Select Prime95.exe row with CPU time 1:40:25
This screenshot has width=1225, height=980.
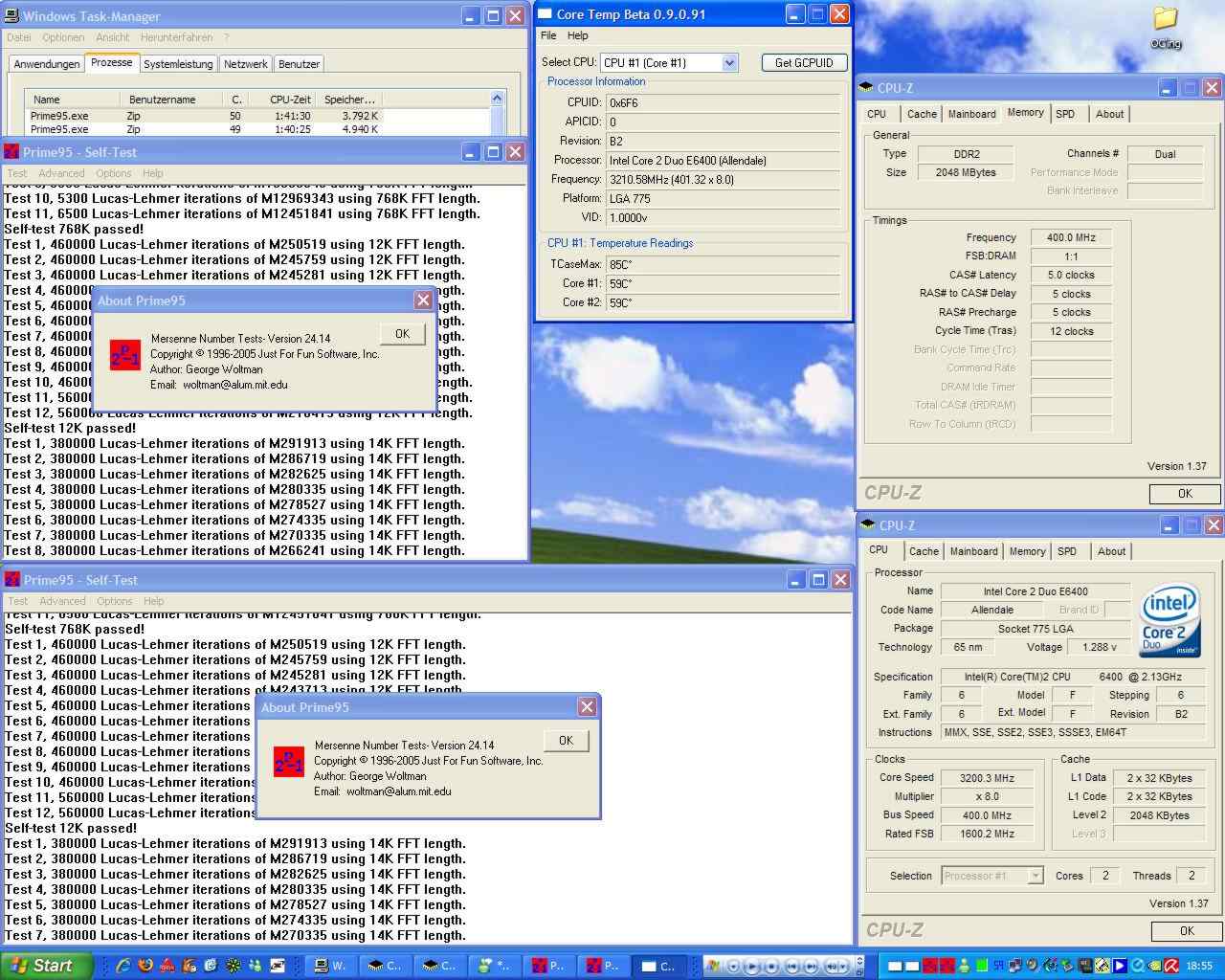point(205,129)
